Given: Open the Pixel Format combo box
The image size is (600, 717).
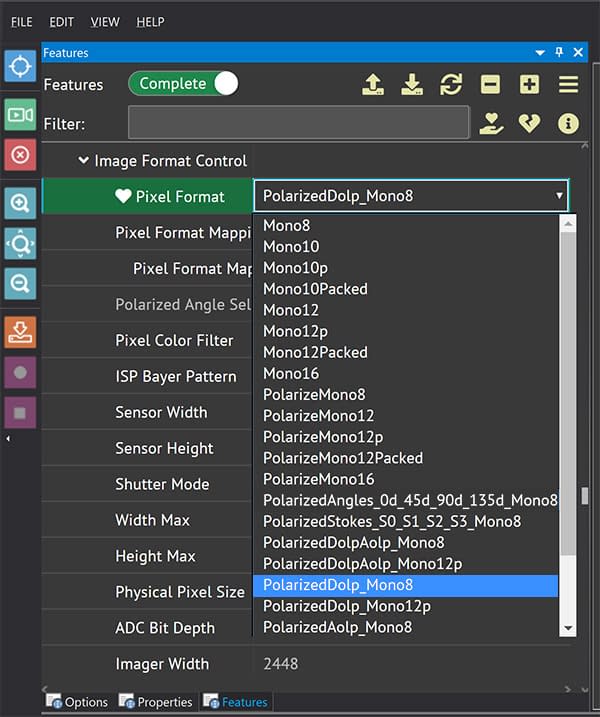Looking at the screenshot, I should point(411,196).
